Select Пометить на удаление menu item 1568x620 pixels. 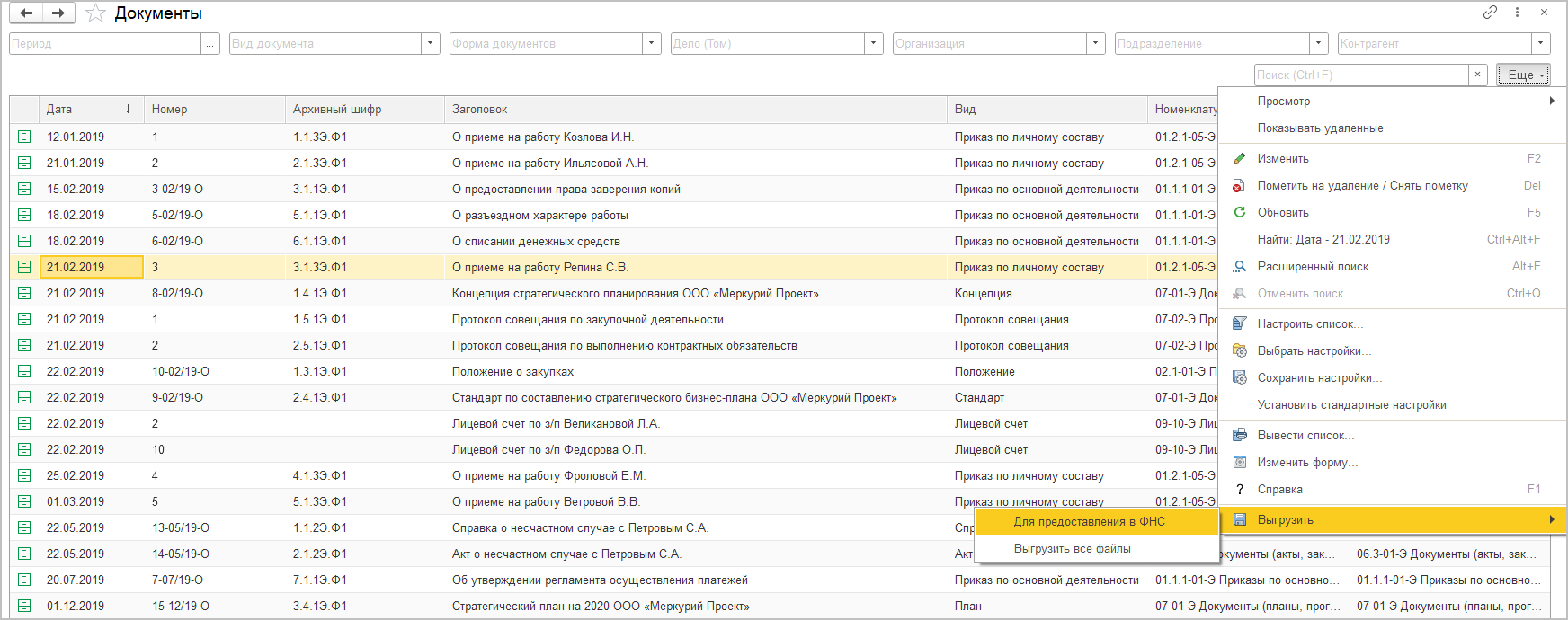[x=1362, y=185]
